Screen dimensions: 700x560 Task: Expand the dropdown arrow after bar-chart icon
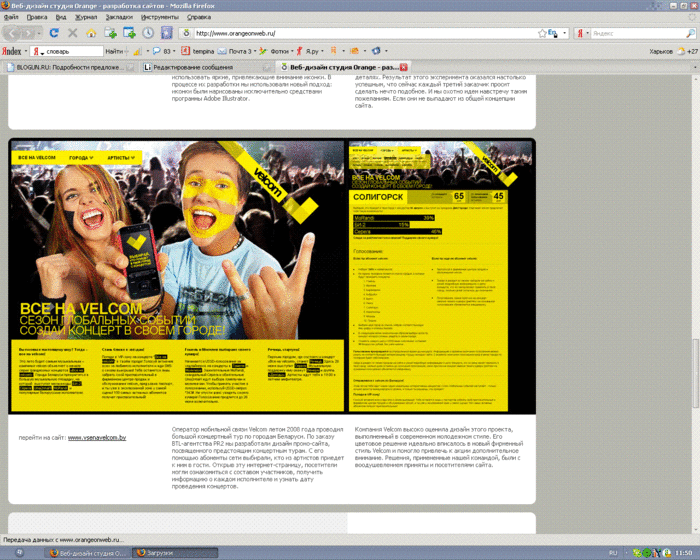coord(148,51)
